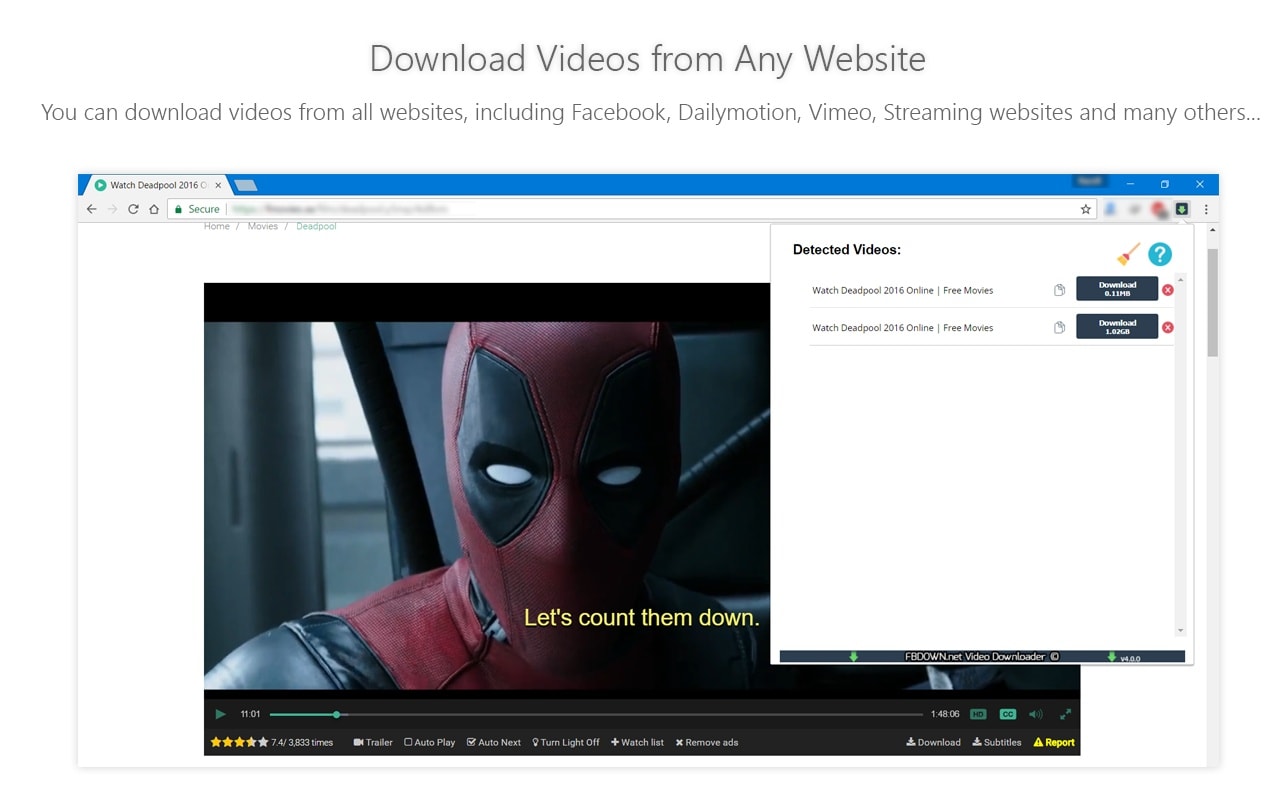Open the Movies breadcrumb menu item
Image resolution: width=1280 pixels, height=800 pixels.
(x=262, y=226)
